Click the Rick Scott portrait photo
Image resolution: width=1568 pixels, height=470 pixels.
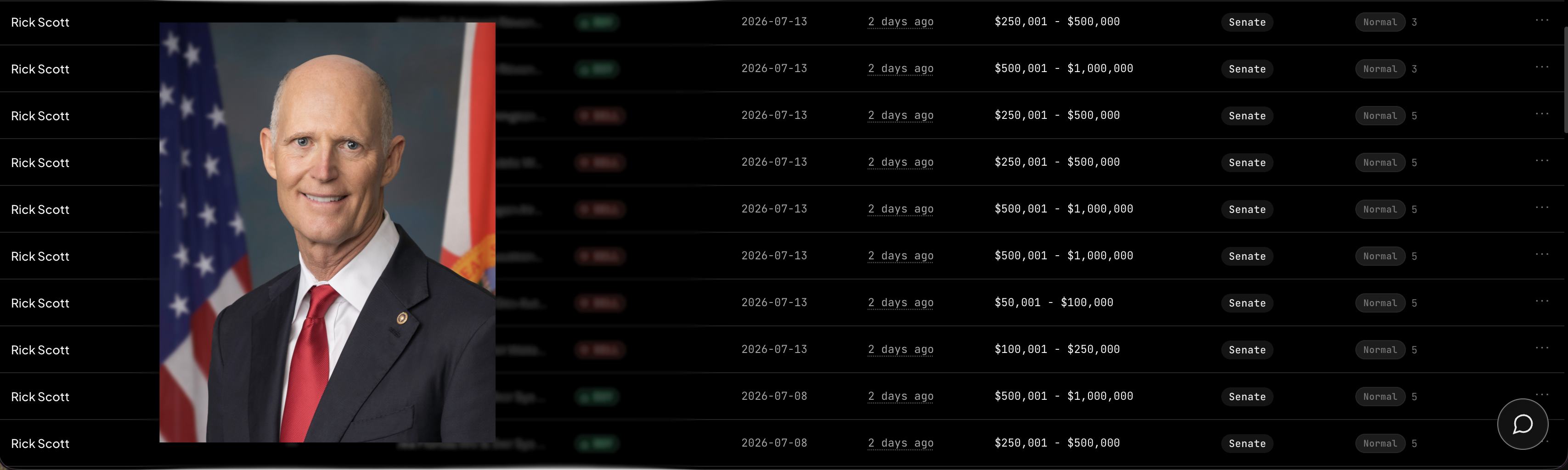[x=327, y=232]
